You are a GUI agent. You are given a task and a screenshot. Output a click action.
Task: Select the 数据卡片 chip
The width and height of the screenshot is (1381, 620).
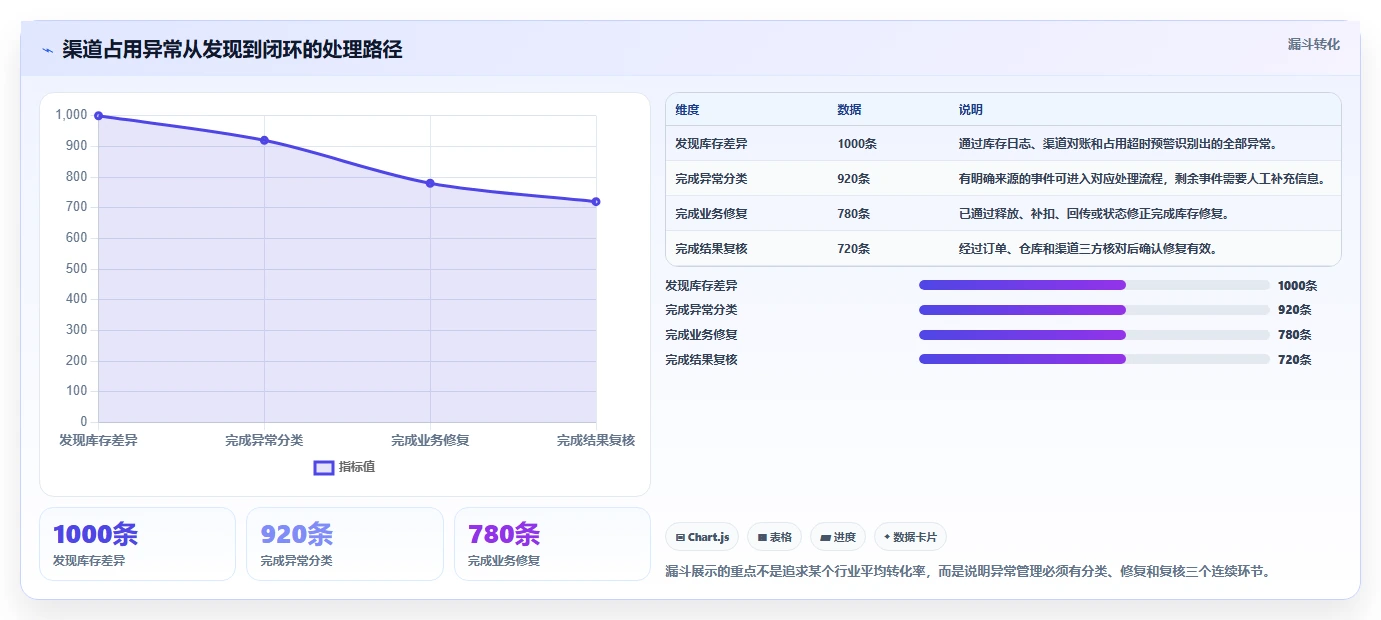tap(910, 537)
